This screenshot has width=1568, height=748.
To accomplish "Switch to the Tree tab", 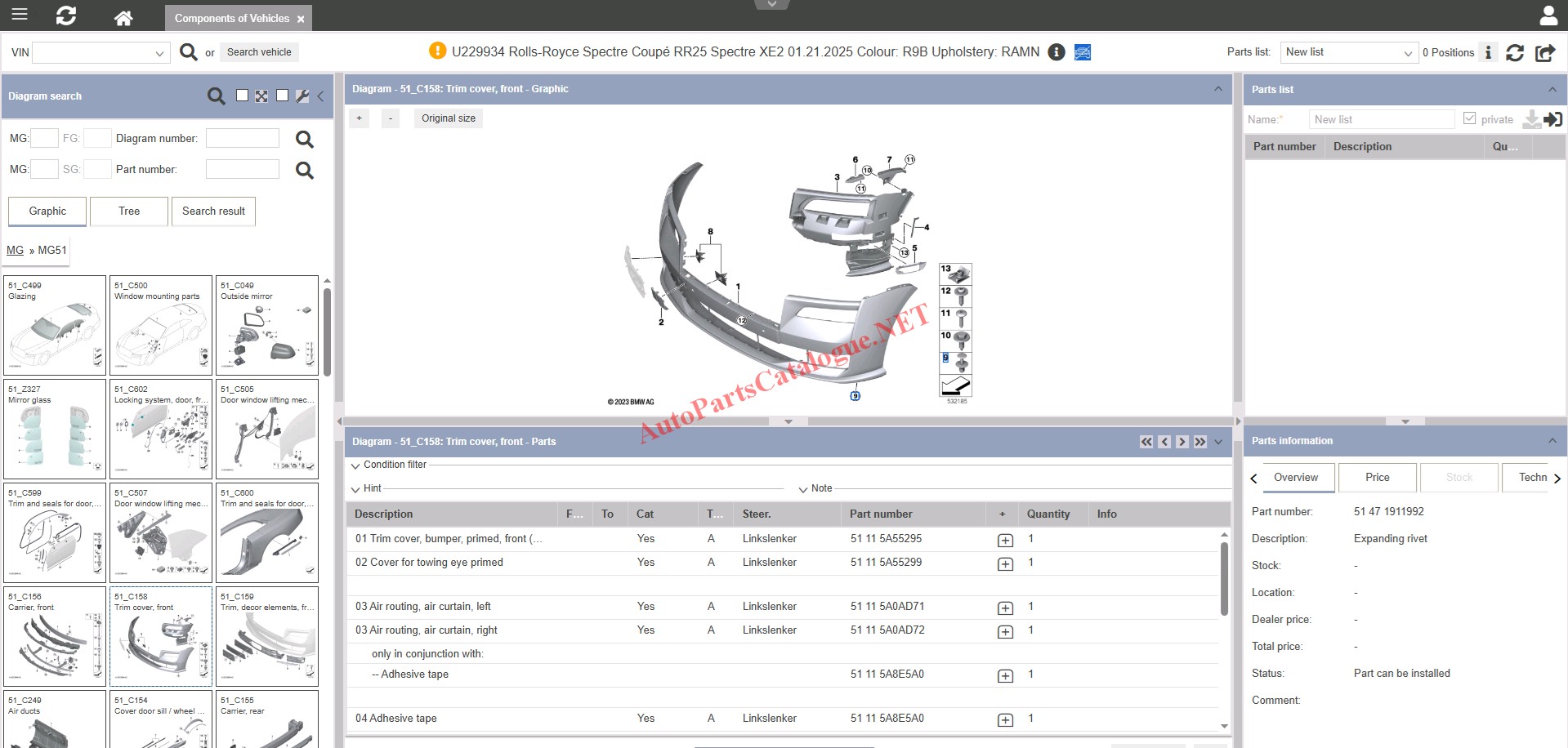I will coord(129,211).
